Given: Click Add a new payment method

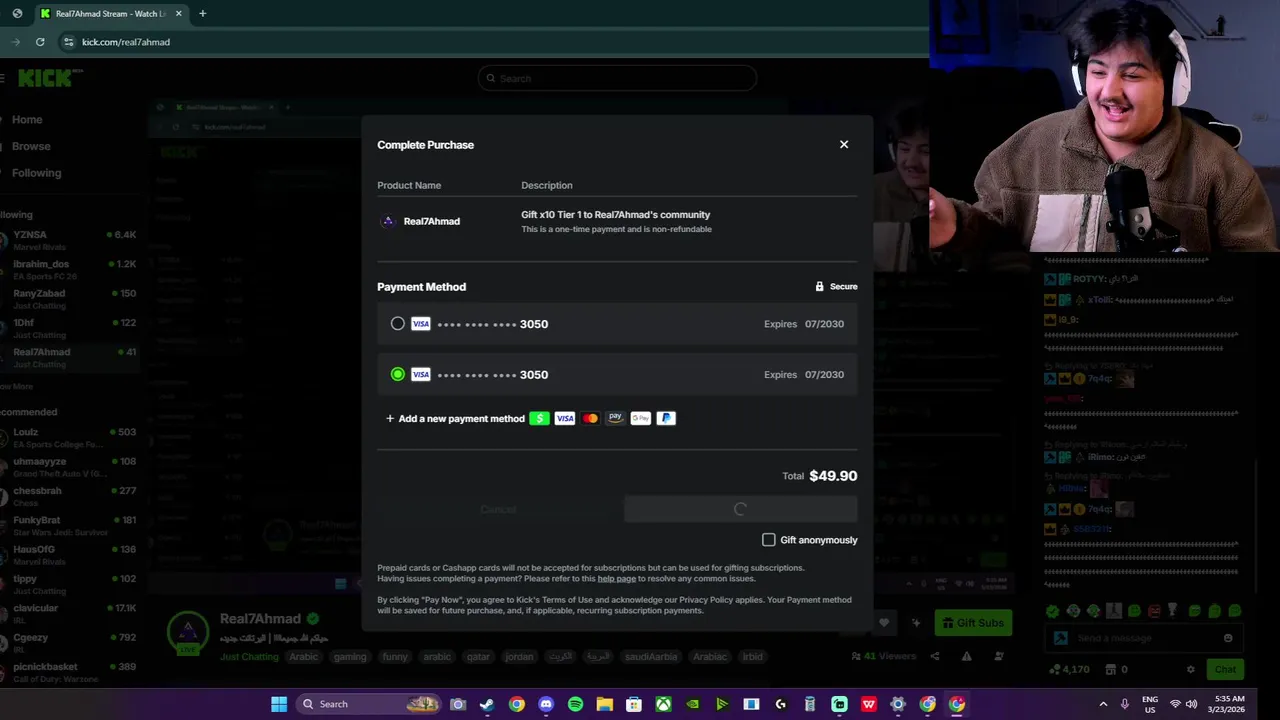Looking at the screenshot, I should [455, 419].
